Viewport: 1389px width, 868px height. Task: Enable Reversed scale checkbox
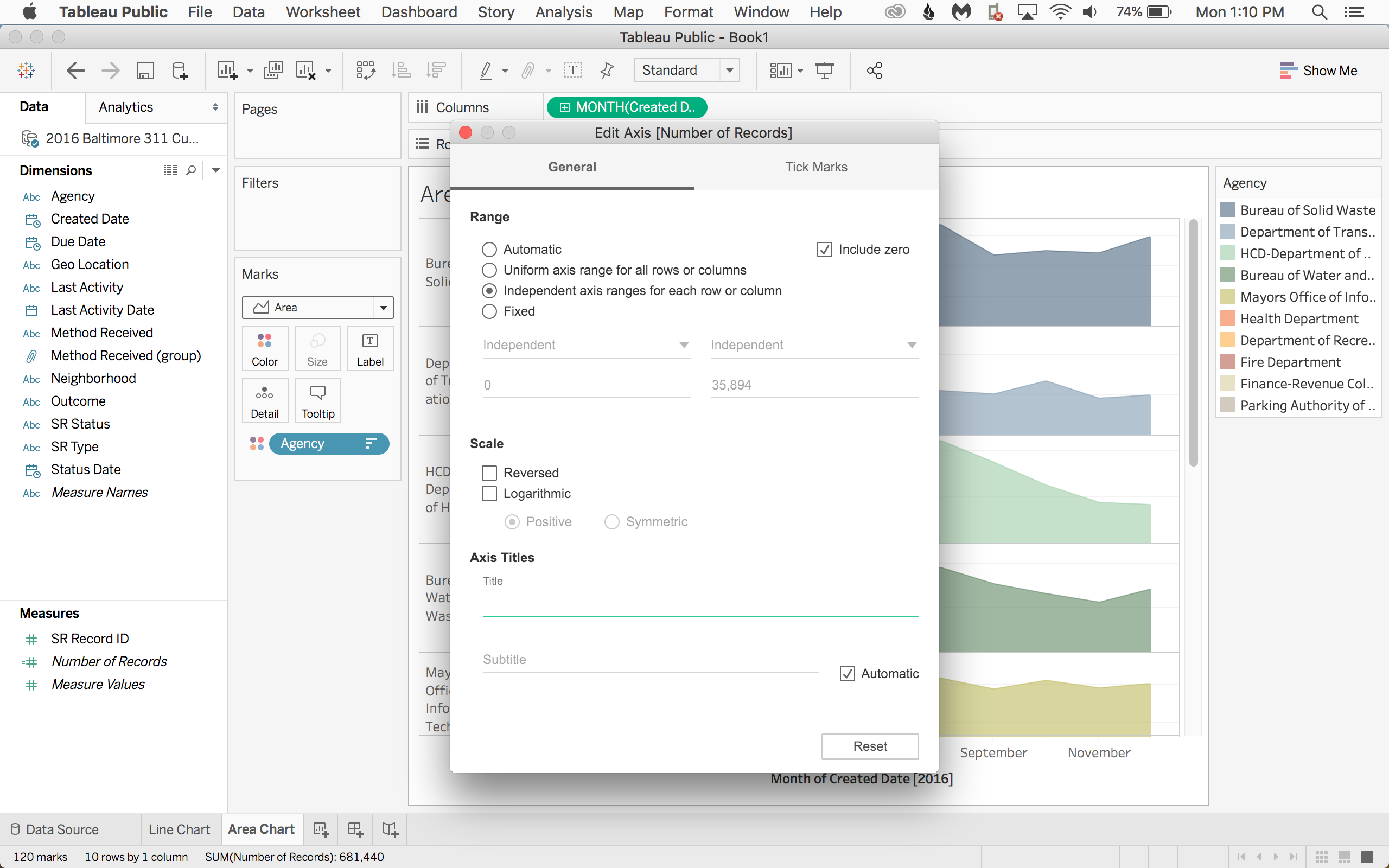click(489, 473)
